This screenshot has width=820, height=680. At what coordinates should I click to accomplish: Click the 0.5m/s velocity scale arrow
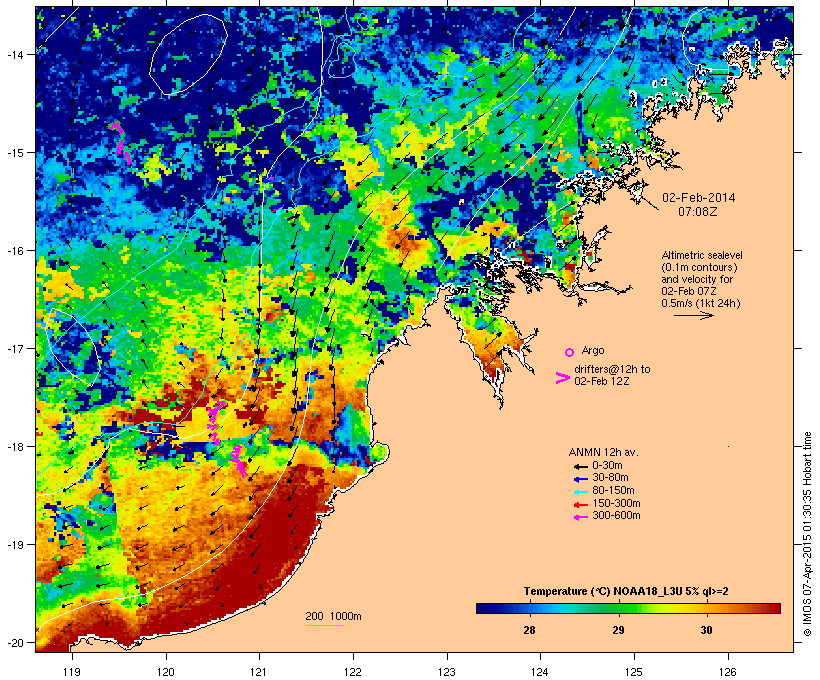[x=693, y=315]
